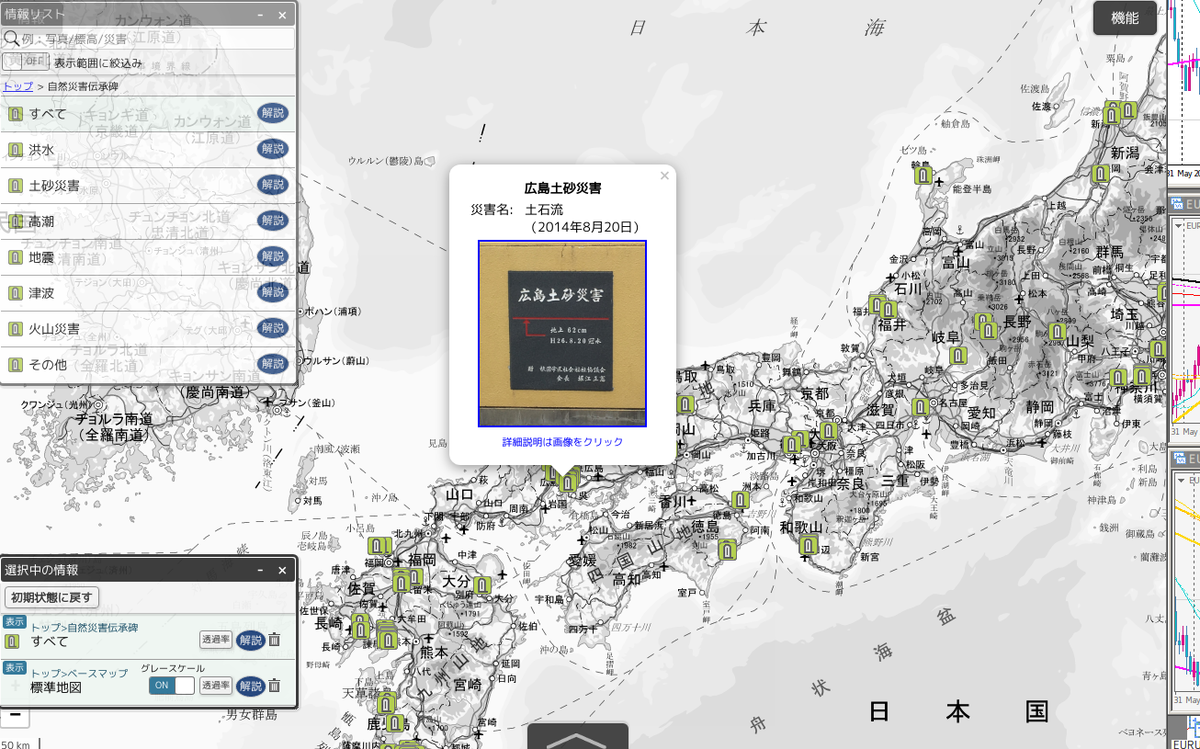
Task: Open 解説 for 火山災害
Action: [272, 328]
